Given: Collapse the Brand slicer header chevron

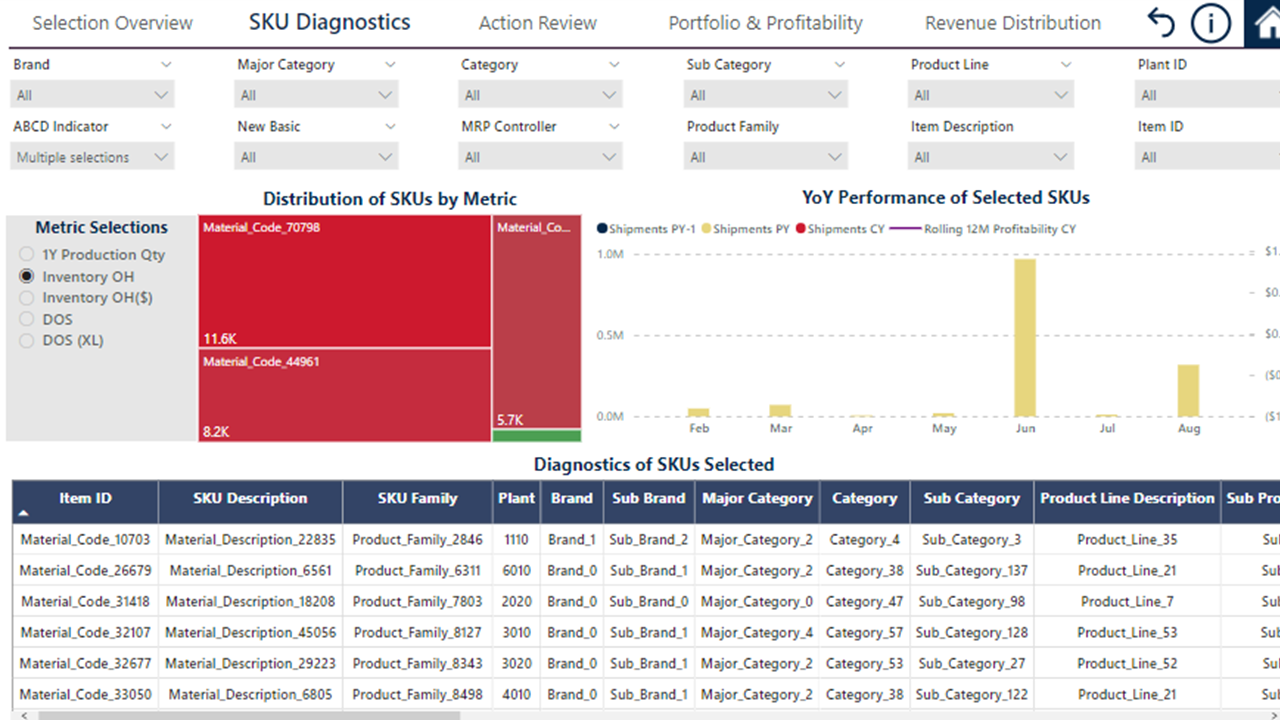Looking at the screenshot, I should click(x=166, y=65).
